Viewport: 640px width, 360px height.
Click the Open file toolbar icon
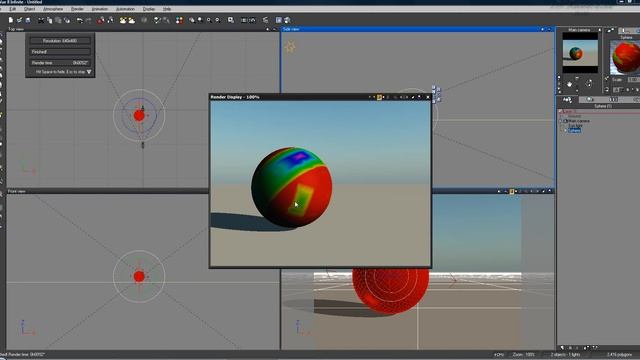[19, 20]
